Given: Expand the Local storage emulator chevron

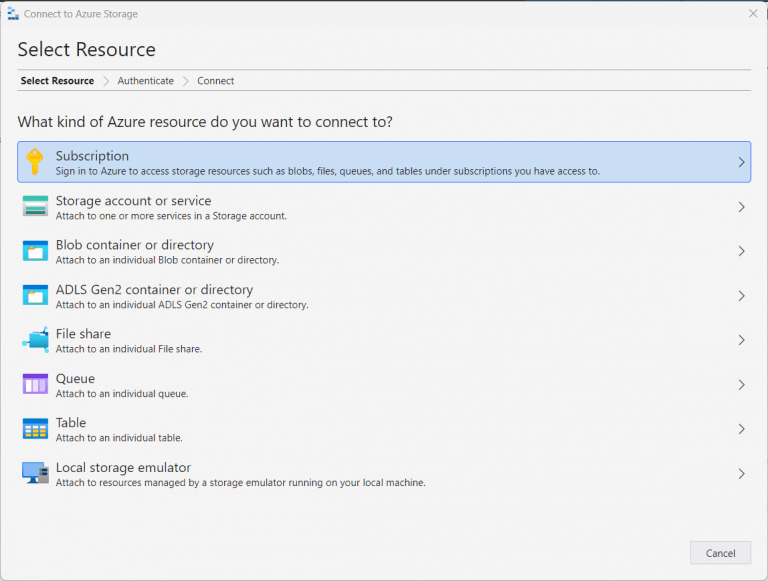Looking at the screenshot, I should [741, 474].
